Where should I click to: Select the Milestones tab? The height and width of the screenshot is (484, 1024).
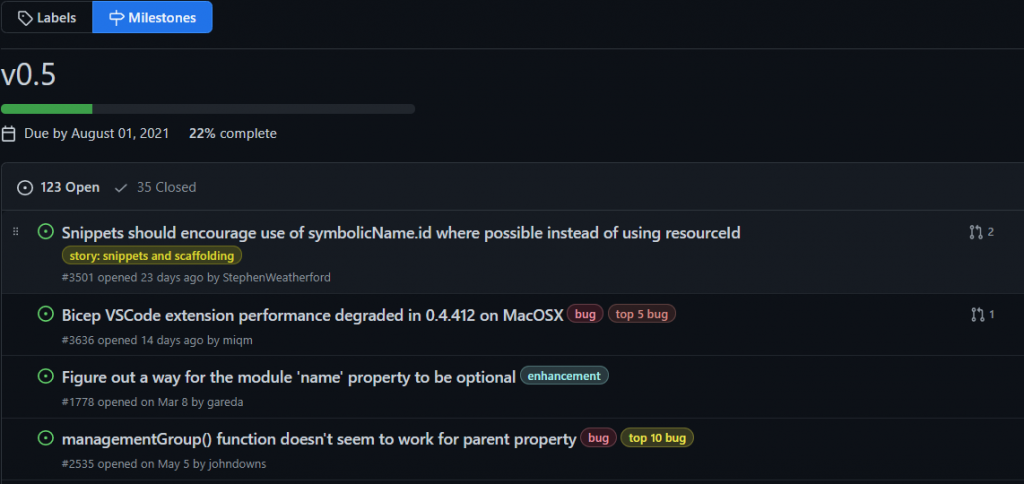(x=152, y=17)
